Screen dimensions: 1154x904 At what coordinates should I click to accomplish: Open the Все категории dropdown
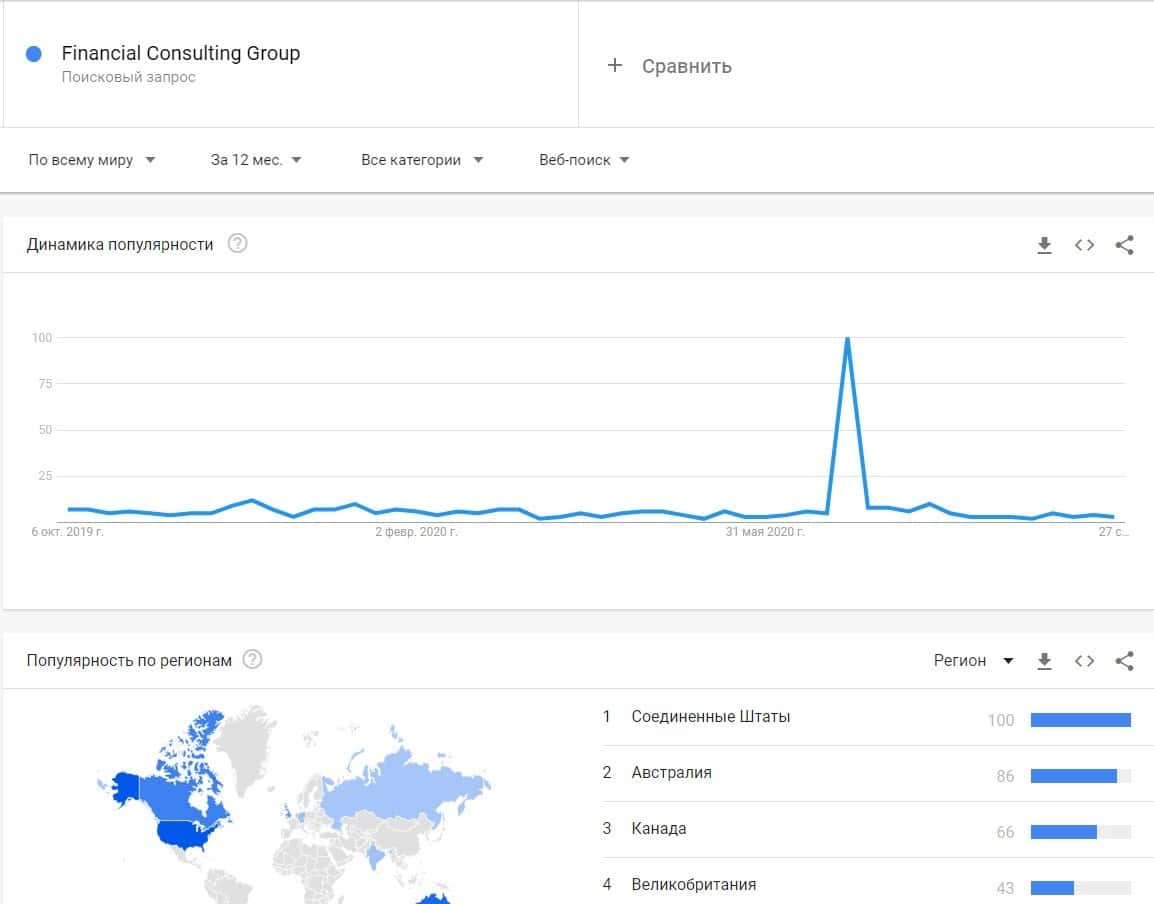[422, 160]
